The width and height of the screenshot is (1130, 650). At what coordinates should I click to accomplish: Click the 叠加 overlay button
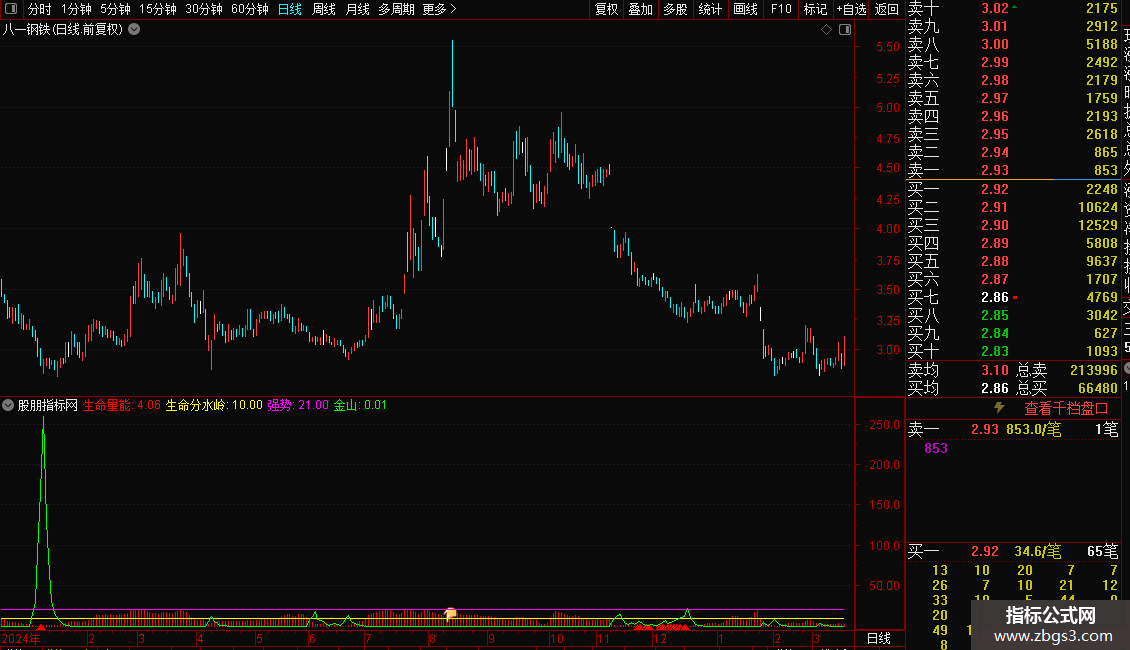point(641,9)
